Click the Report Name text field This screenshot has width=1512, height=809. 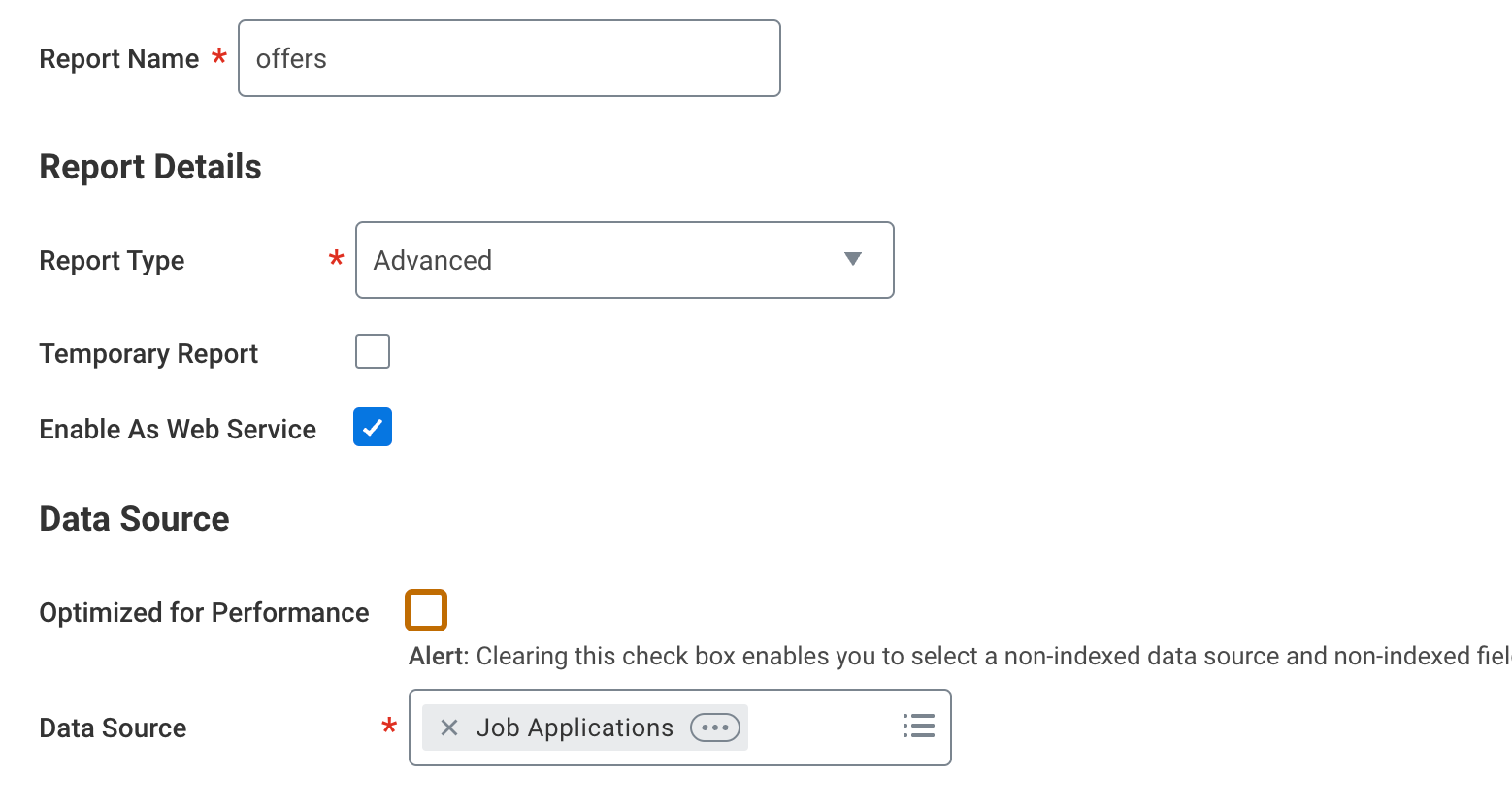point(509,59)
